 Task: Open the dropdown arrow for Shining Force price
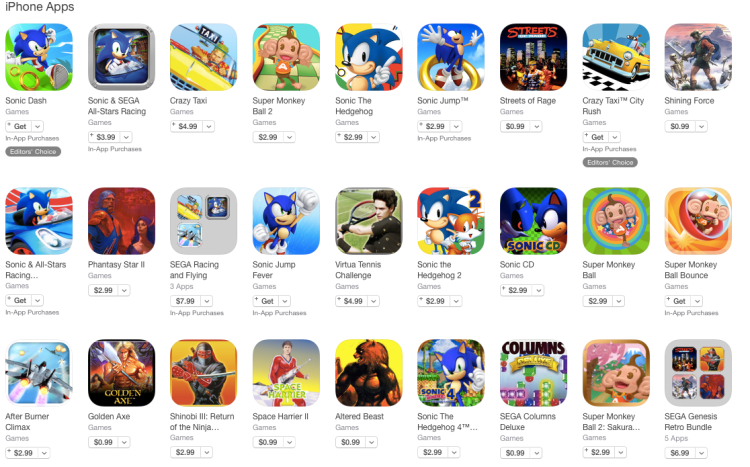coord(702,126)
